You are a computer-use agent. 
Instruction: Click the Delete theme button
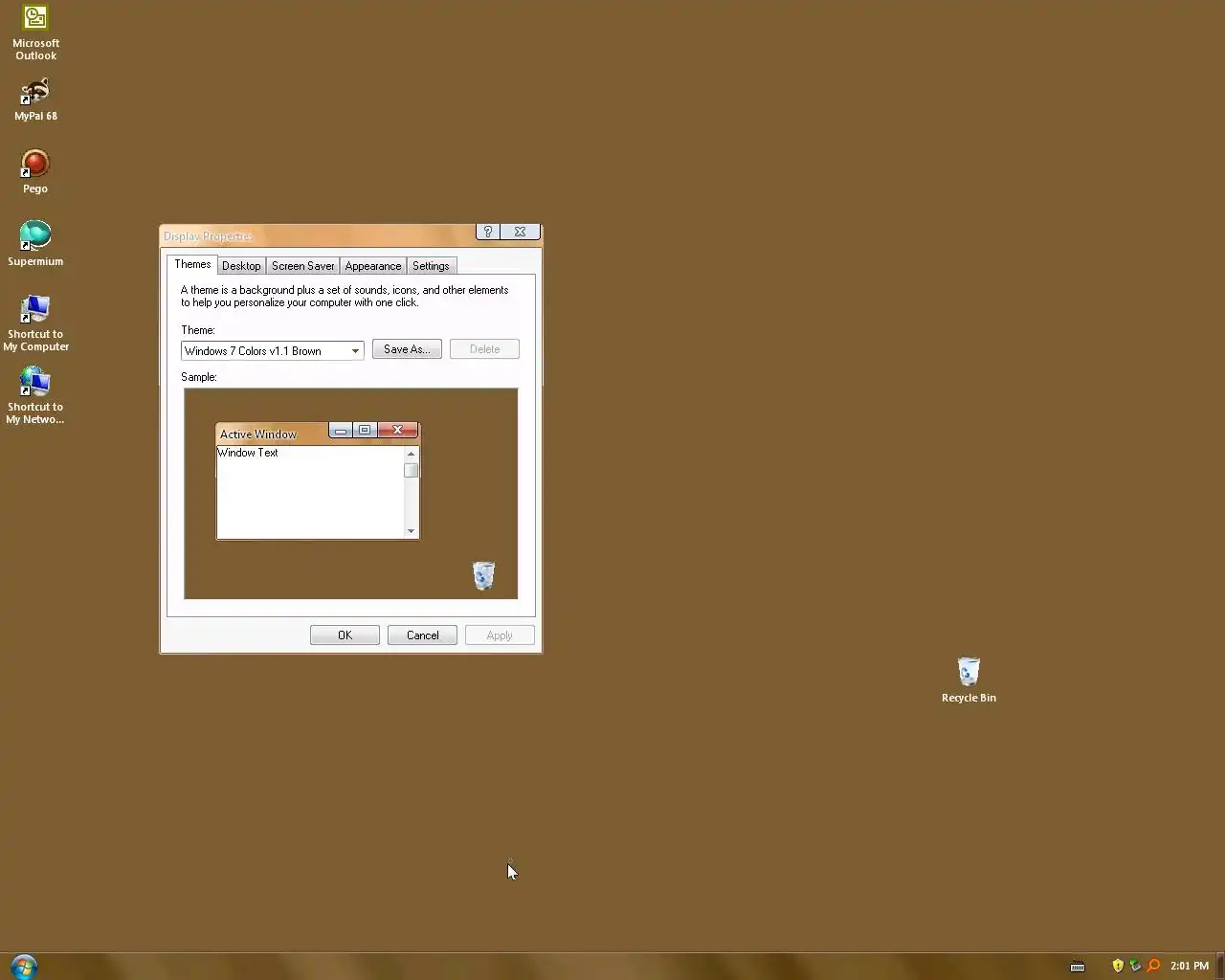click(x=484, y=349)
